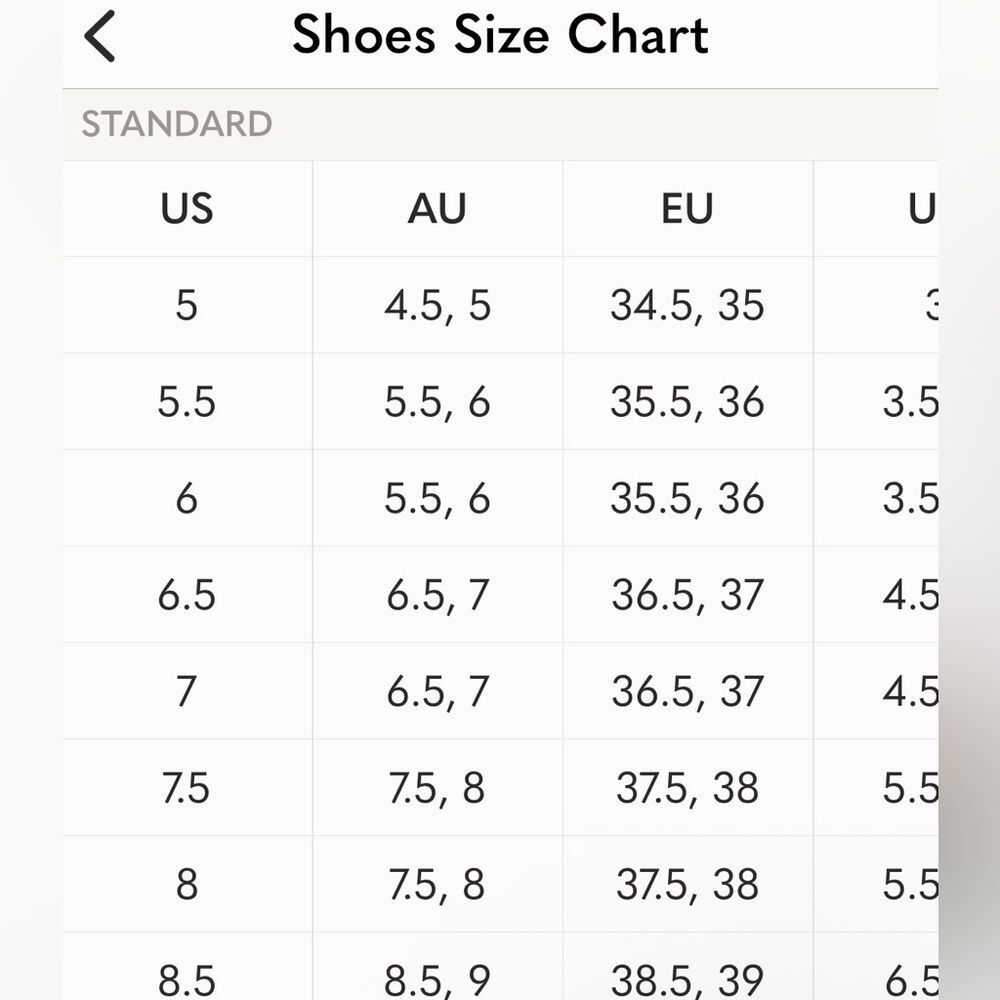The image size is (1000, 1000).
Task: Select the EU column header
Action: 688,209
